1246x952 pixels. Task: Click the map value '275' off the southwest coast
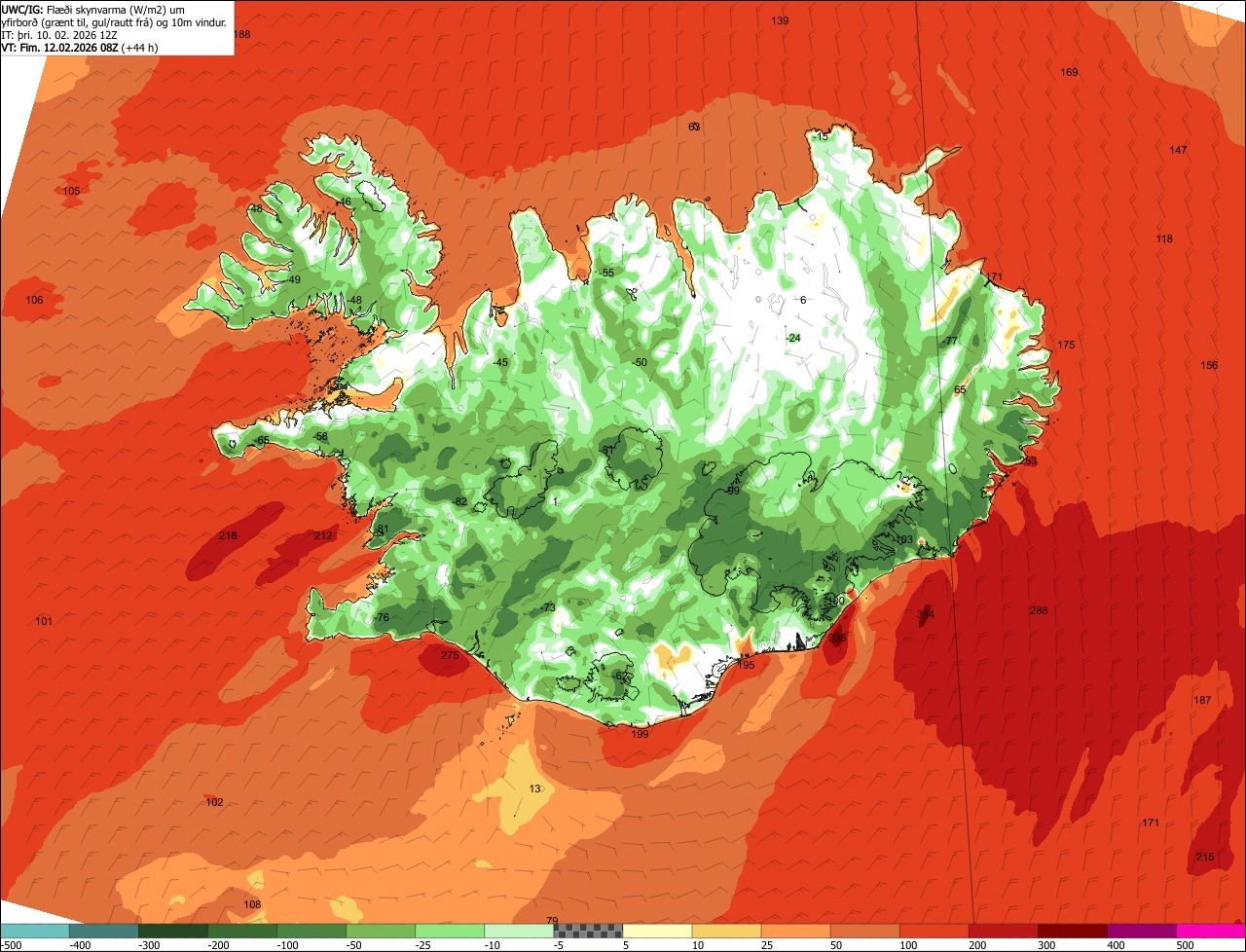pyautogui.click(x=449, y=655)
